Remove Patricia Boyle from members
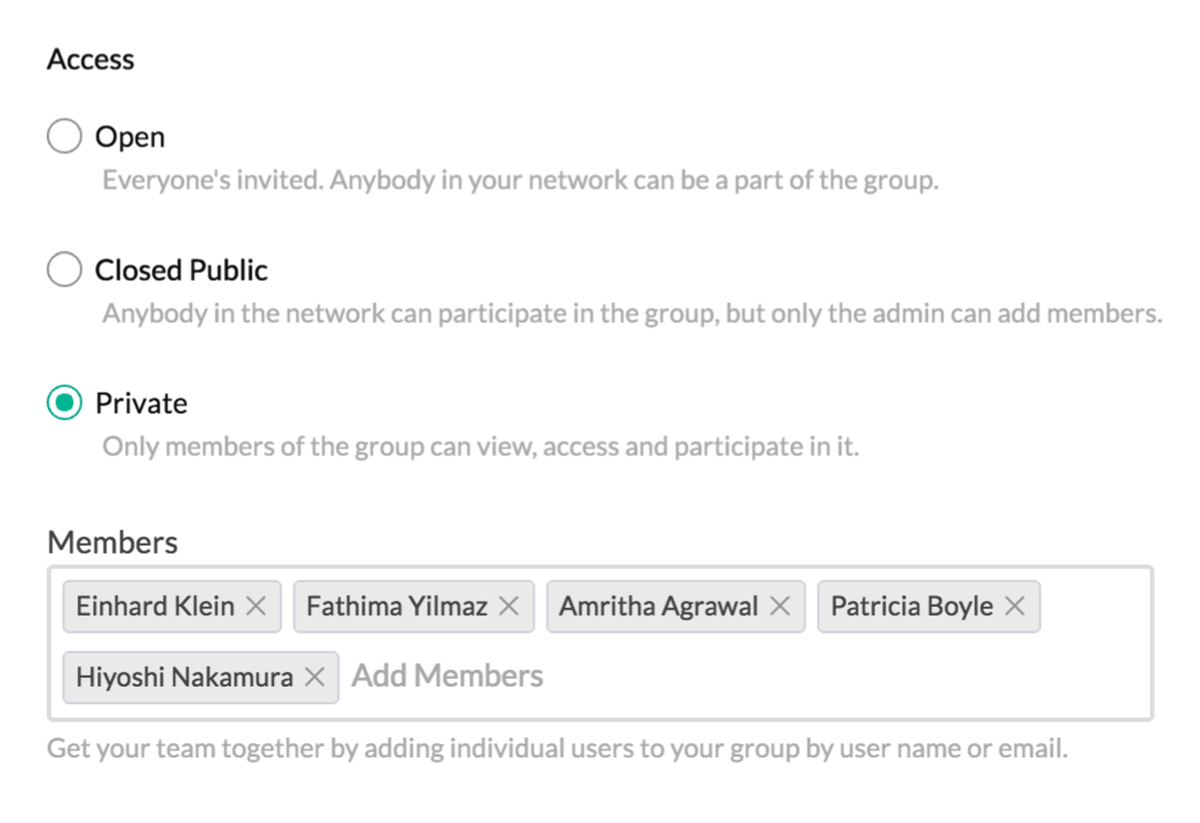 click(x=1015, y=606)
